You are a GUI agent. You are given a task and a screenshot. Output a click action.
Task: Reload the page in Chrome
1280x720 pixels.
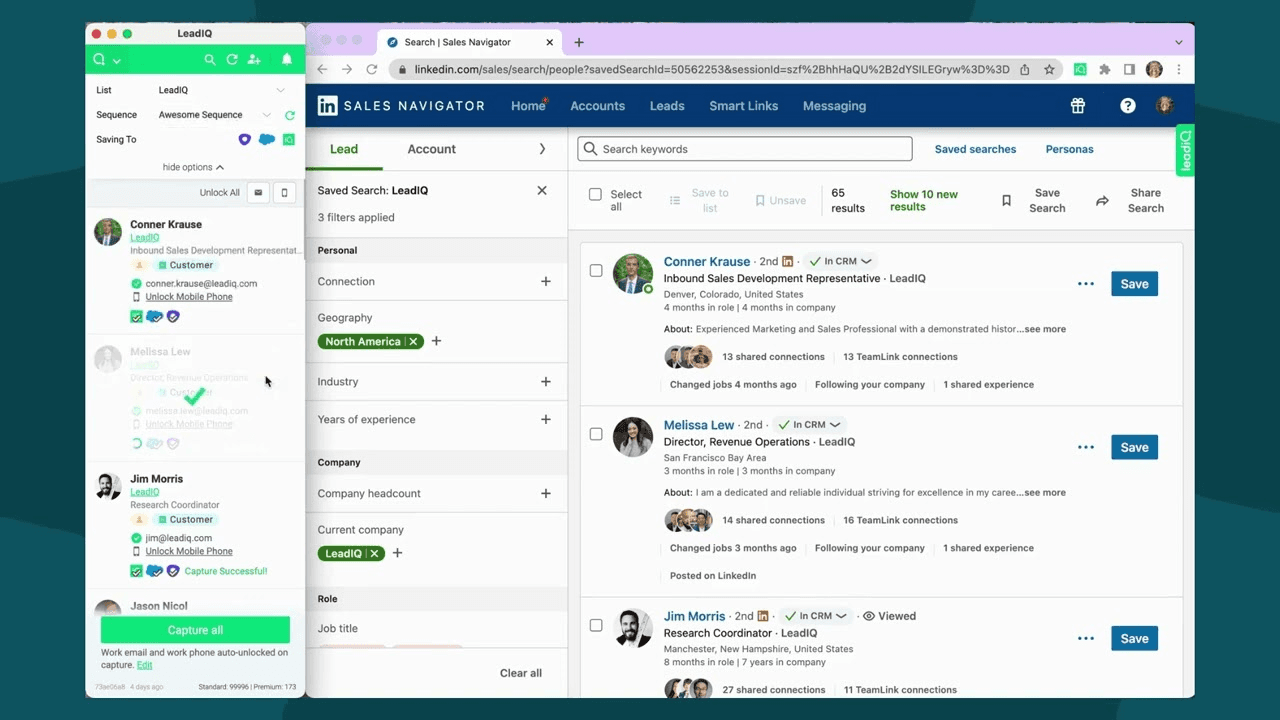371,69
